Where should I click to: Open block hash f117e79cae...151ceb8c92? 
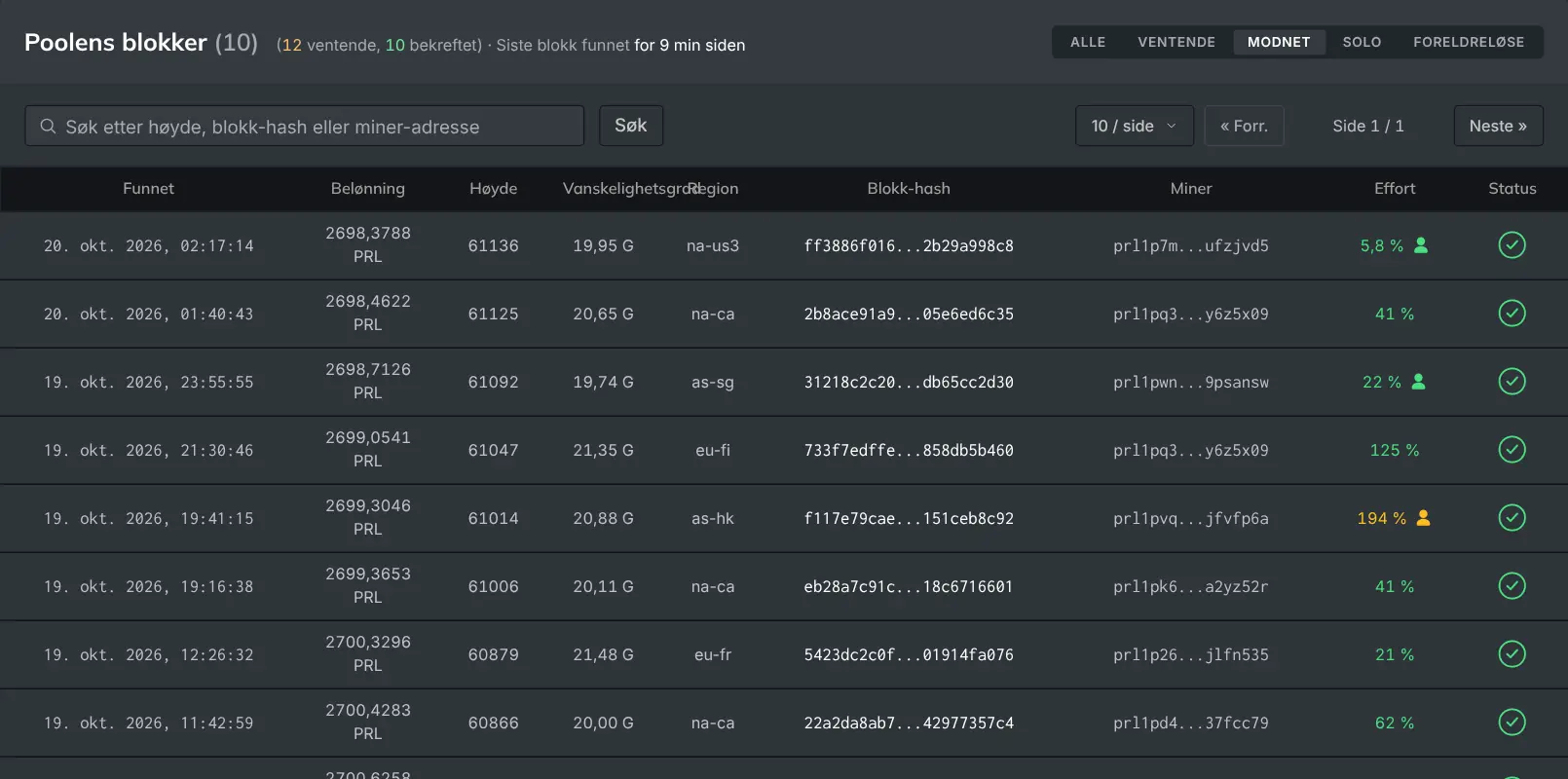click(909, 518)
